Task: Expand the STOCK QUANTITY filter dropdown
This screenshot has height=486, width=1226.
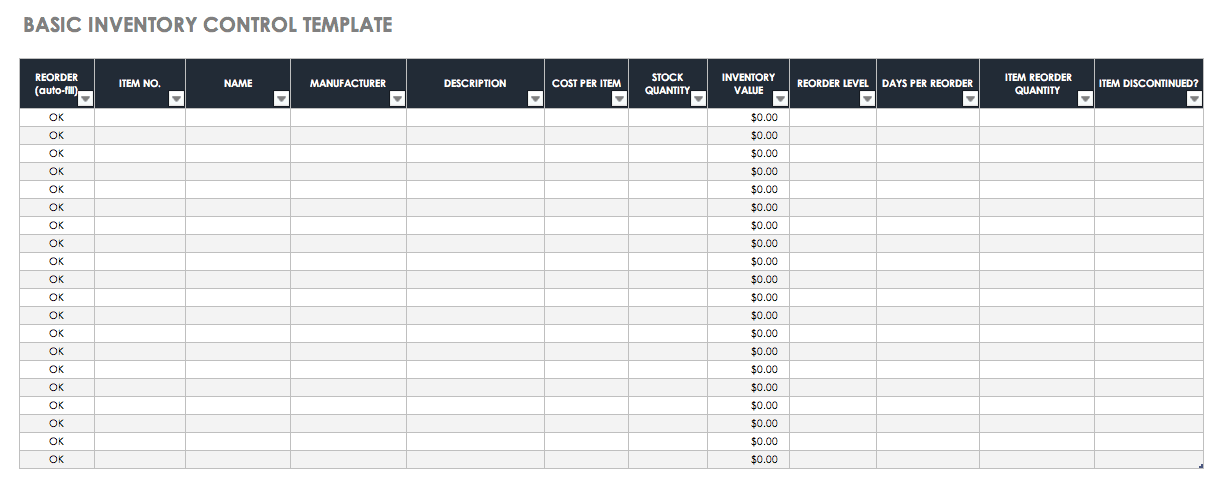Action: 698,98
